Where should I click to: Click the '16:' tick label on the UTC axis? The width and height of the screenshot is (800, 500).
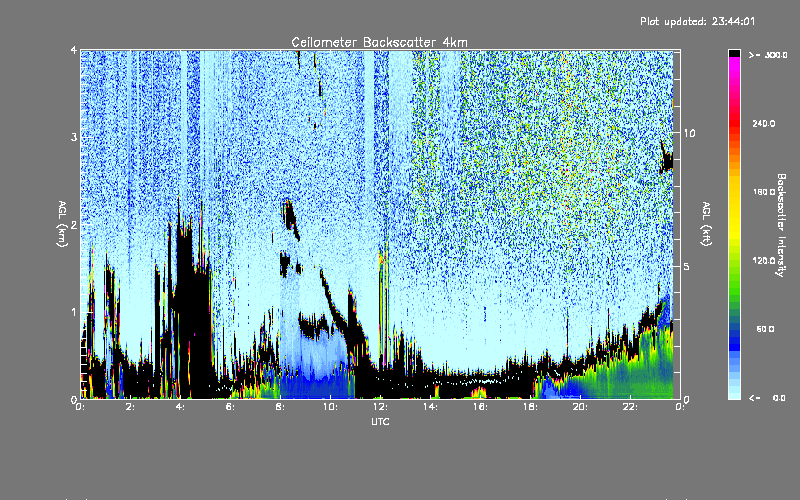[480, 407]
